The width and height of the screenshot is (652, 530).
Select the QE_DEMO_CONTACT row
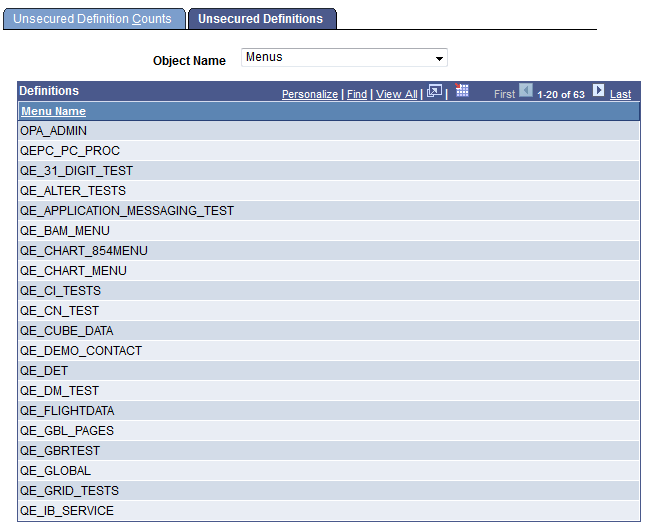tap(328, 350)
